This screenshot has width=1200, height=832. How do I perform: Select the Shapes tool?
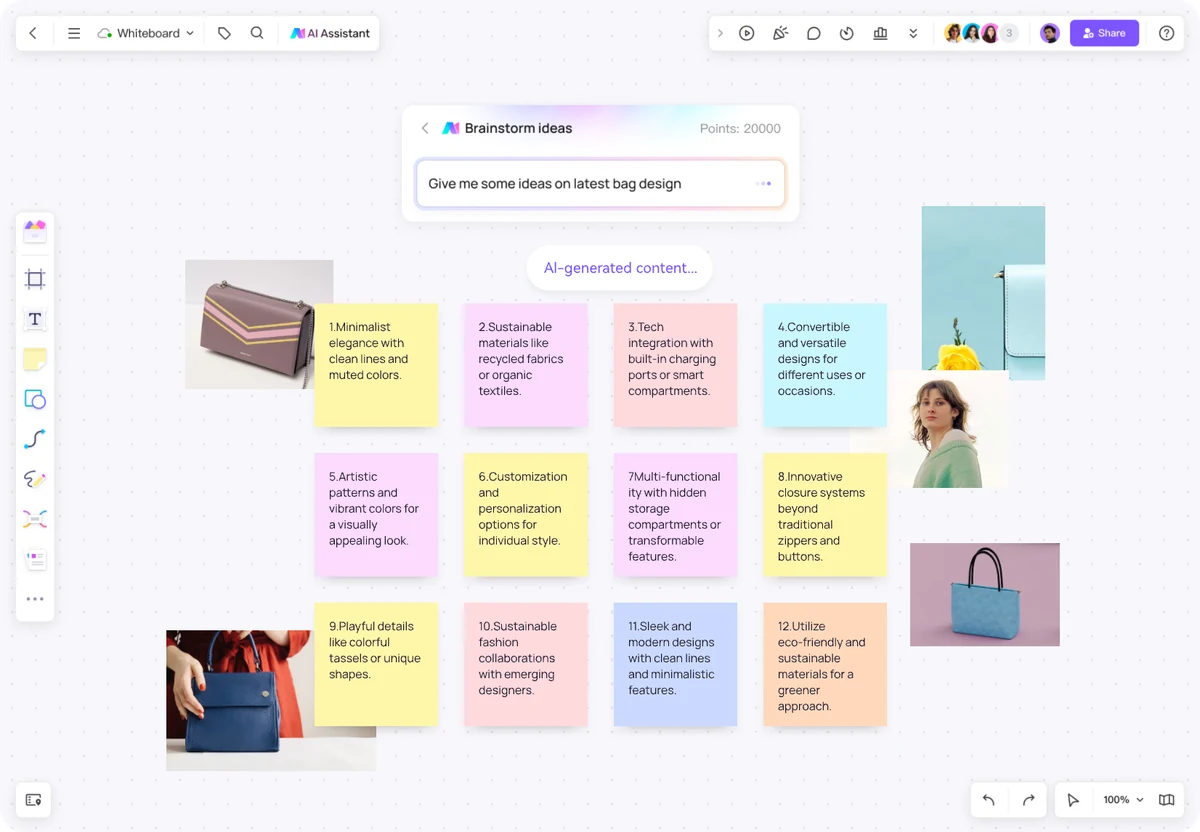[x=35, y=399]
